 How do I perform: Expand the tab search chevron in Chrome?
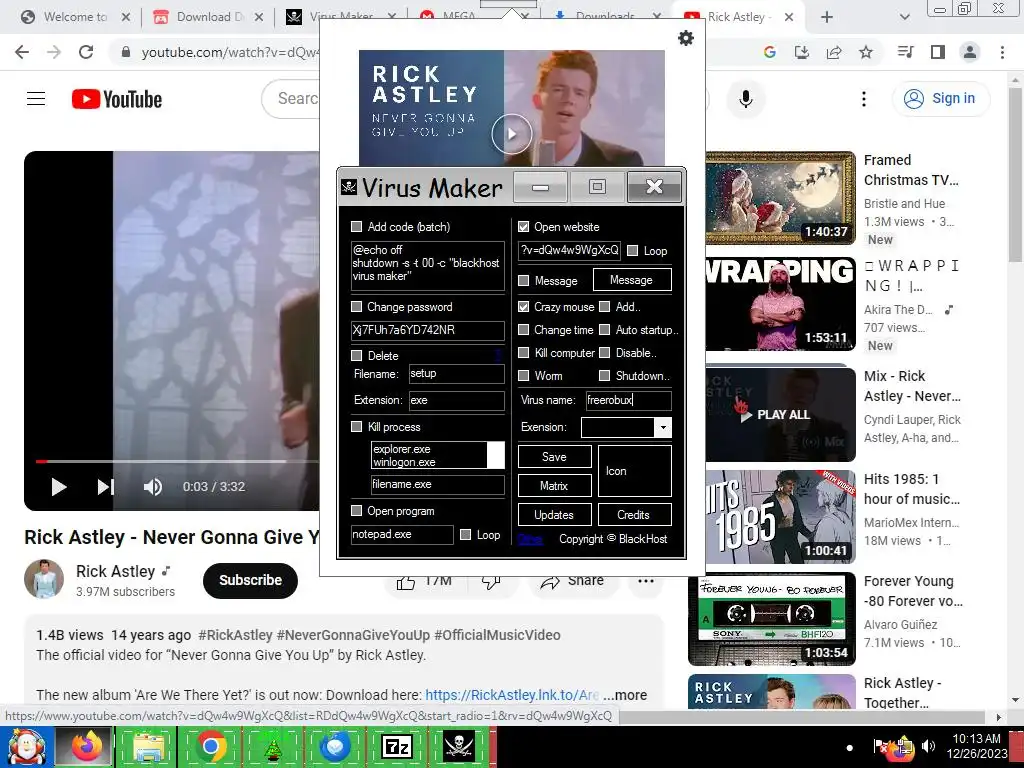(x=904, y=17)
